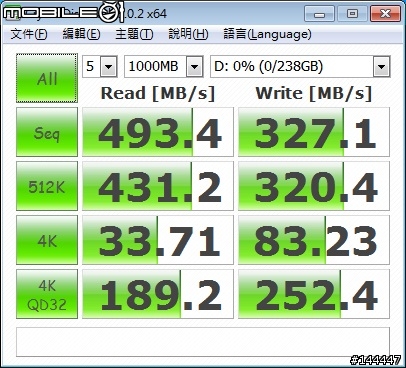Viewport: 406px width, 368px height.
Task: Open the 說明(H) menu
Action: 188,34
